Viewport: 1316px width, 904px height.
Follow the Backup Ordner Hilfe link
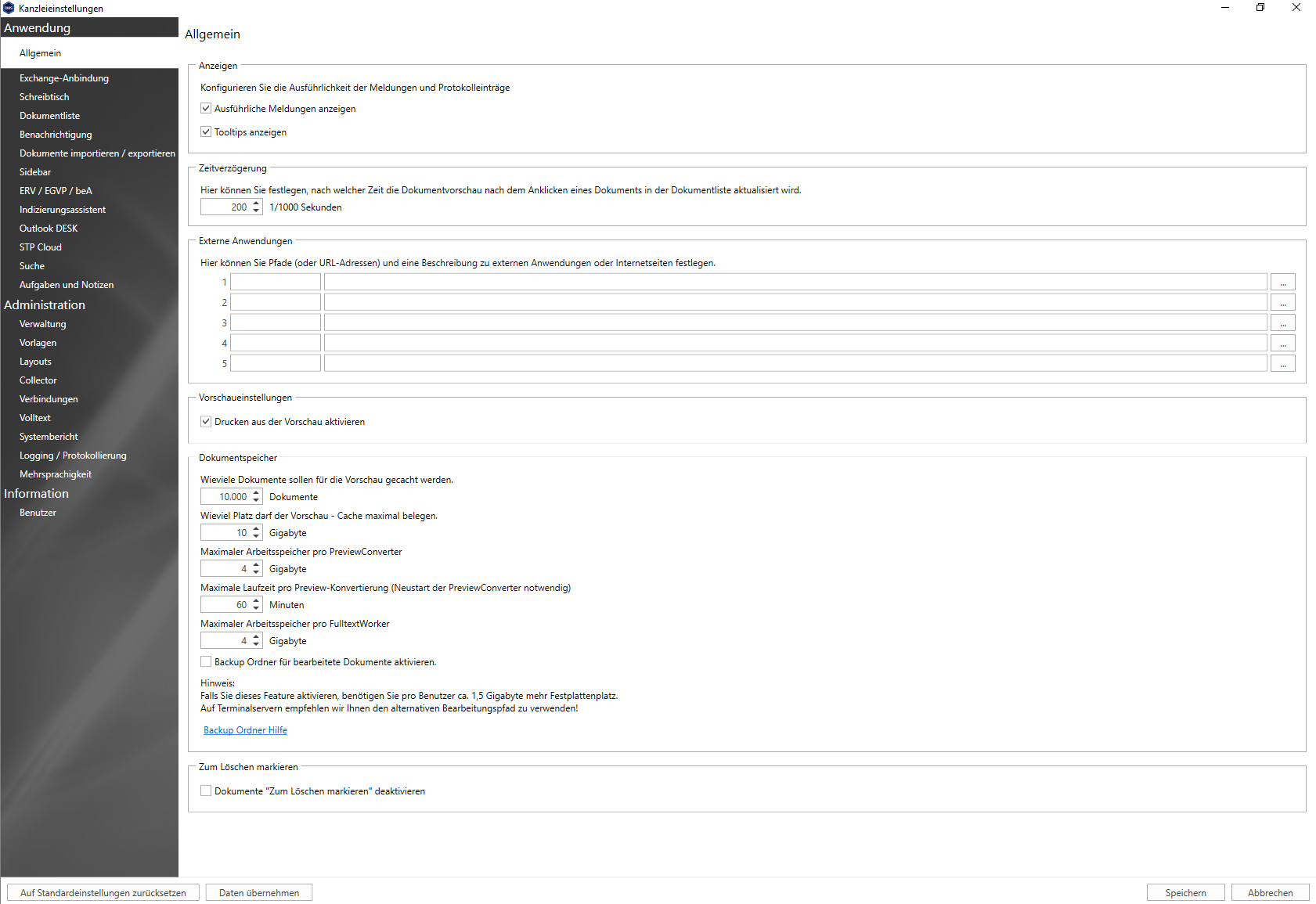coord(245,729)
